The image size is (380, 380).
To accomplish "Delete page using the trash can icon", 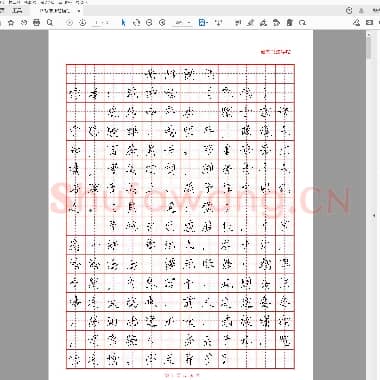I will tap(289, 23).
